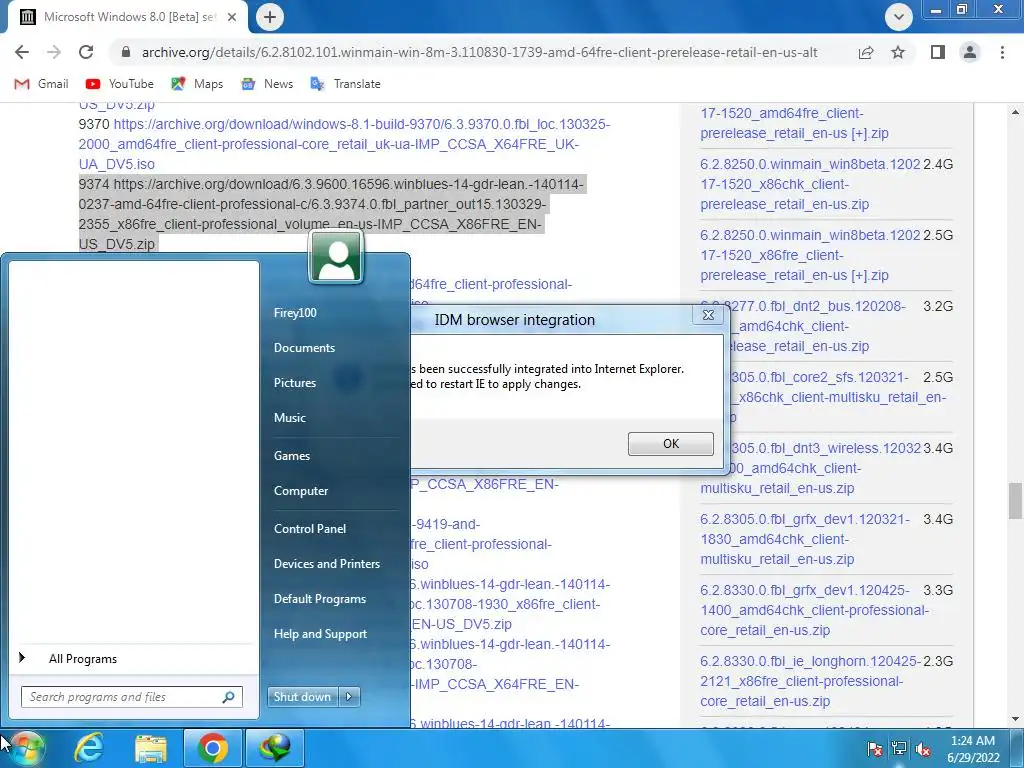Launch Internet Explorer from the taskbar

89,748
